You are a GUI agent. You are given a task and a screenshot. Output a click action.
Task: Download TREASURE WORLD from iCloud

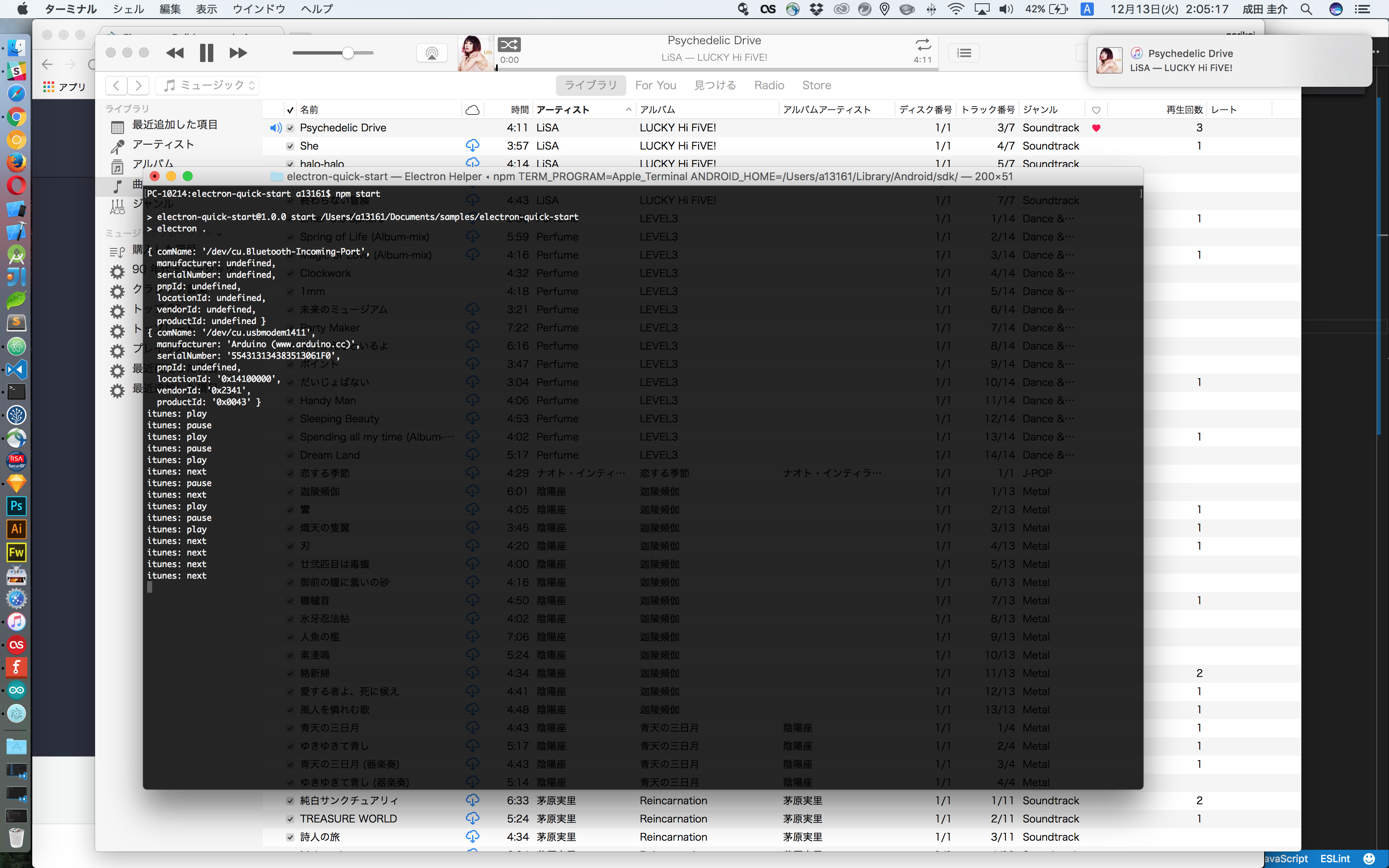[x=473, y=818]
